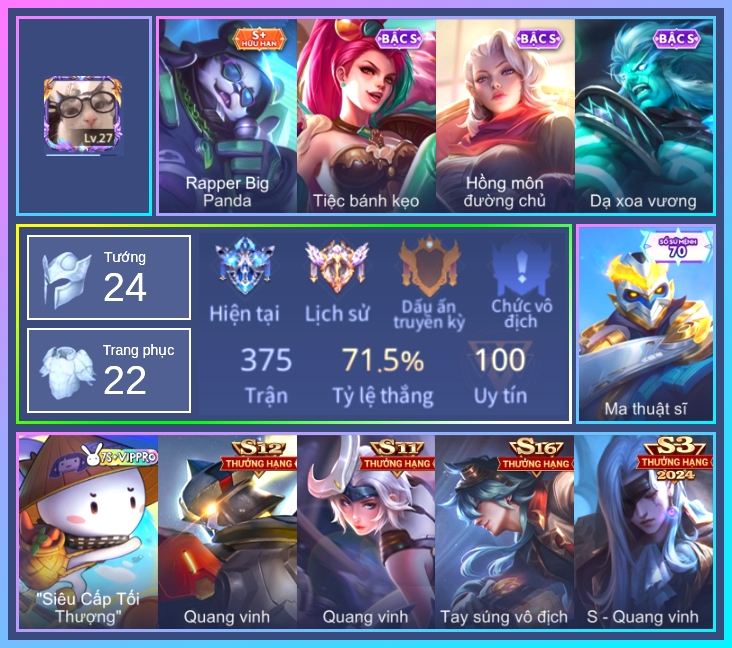
Task: Open the S12 Quang vinh skin card
Action: [227, 532]
